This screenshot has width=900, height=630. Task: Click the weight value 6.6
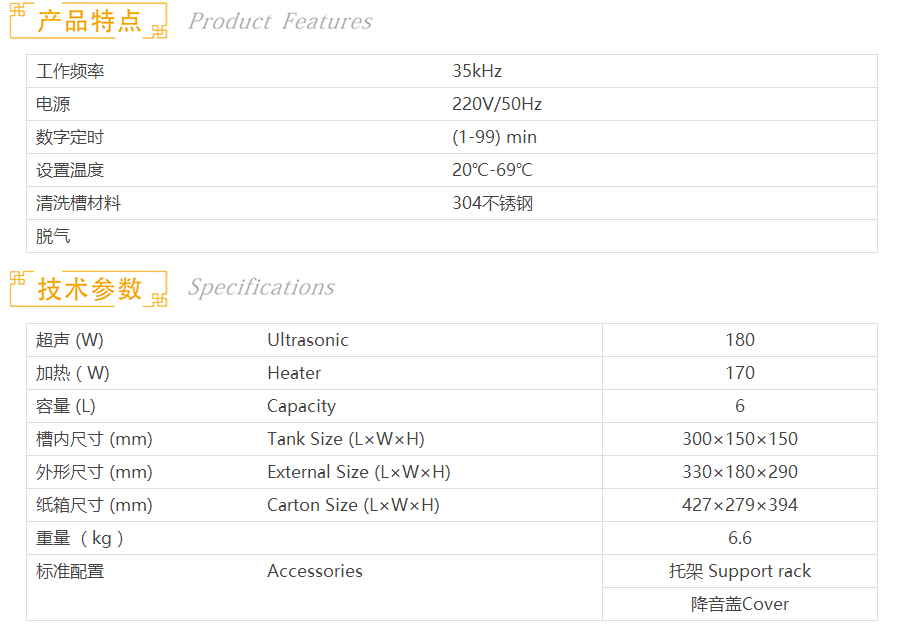740,538
